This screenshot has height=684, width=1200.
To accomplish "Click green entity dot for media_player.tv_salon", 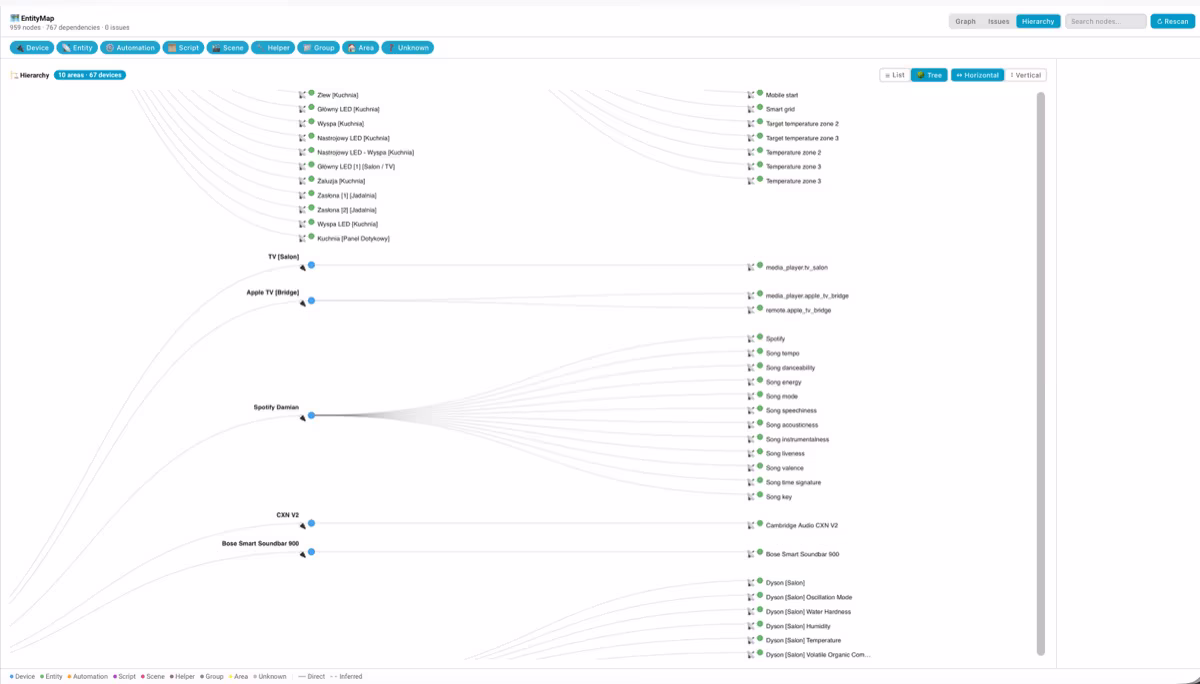I will [x=760, y=265].
